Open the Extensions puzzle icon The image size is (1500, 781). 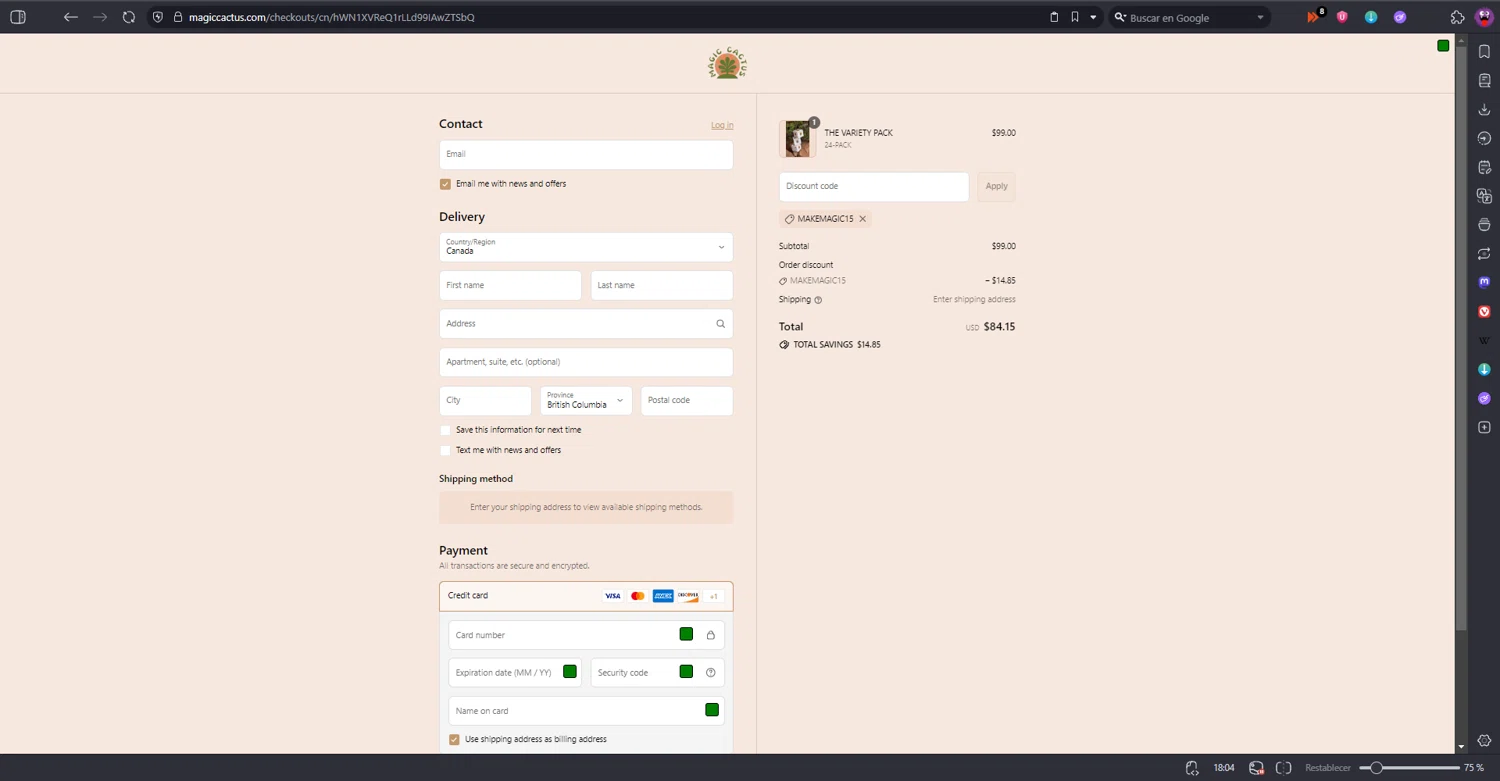tap(1457, 17)
